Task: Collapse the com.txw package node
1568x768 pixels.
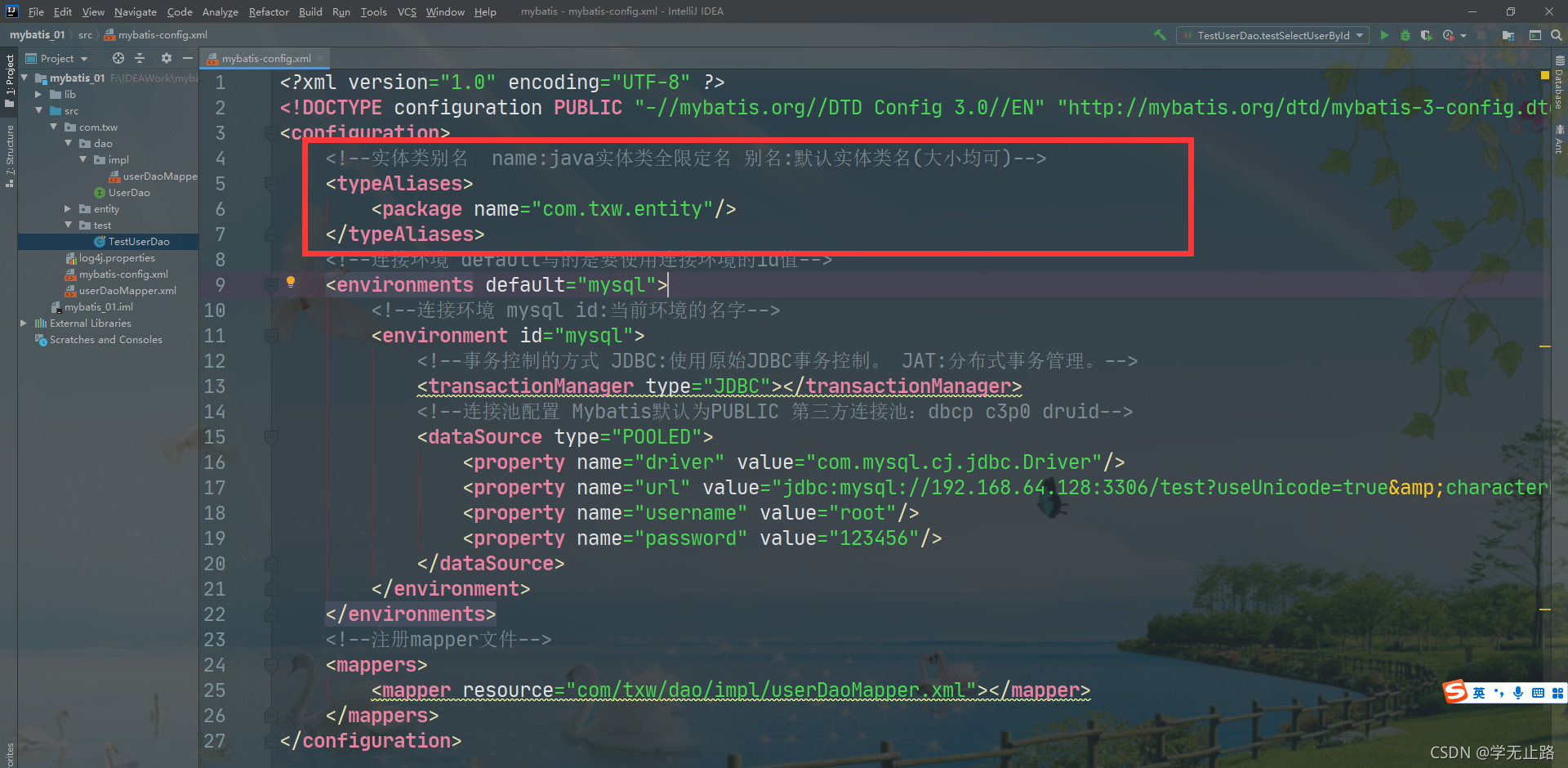Action: (53, 127)
